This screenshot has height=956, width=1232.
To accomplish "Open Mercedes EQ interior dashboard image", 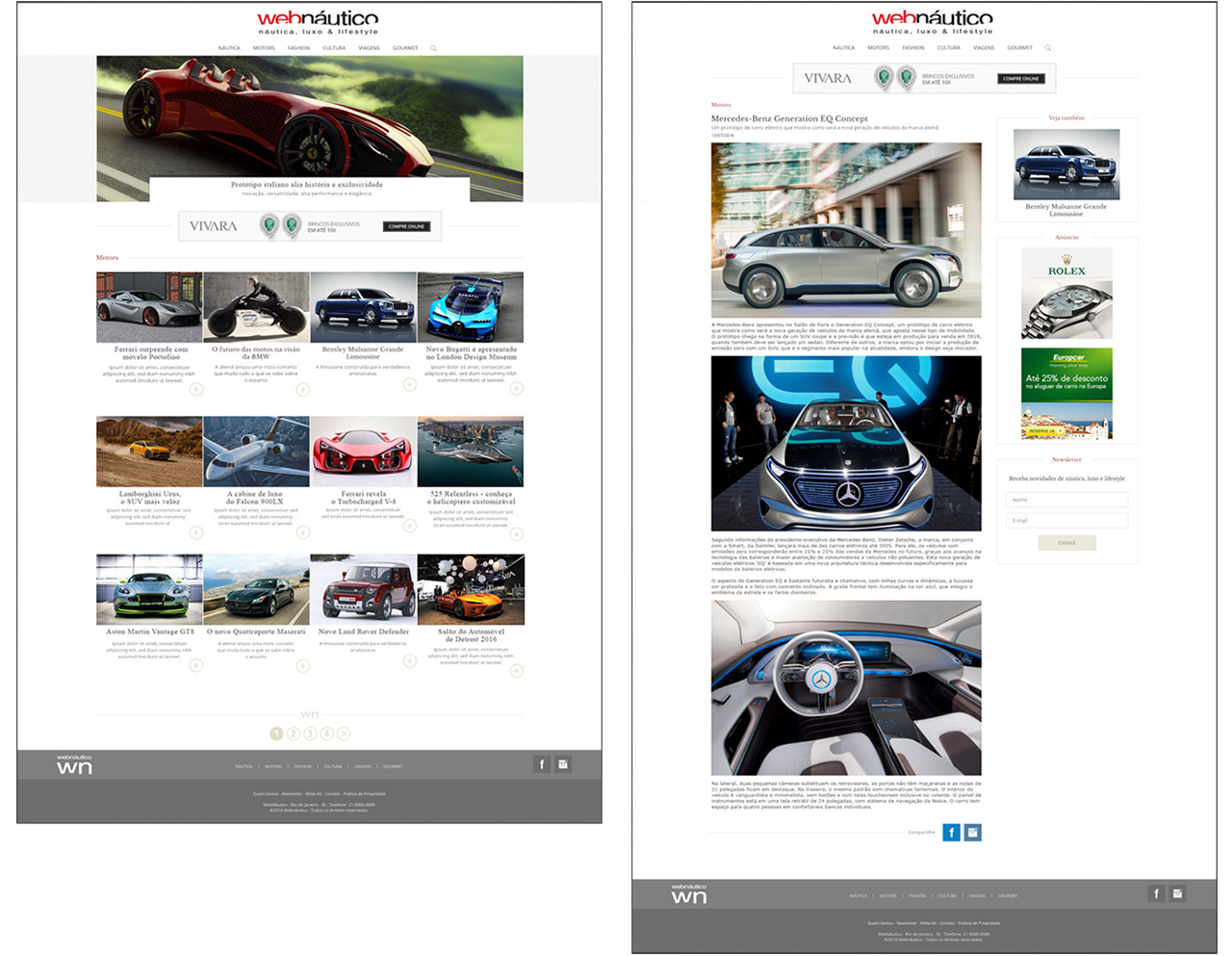I will point(846,687).
